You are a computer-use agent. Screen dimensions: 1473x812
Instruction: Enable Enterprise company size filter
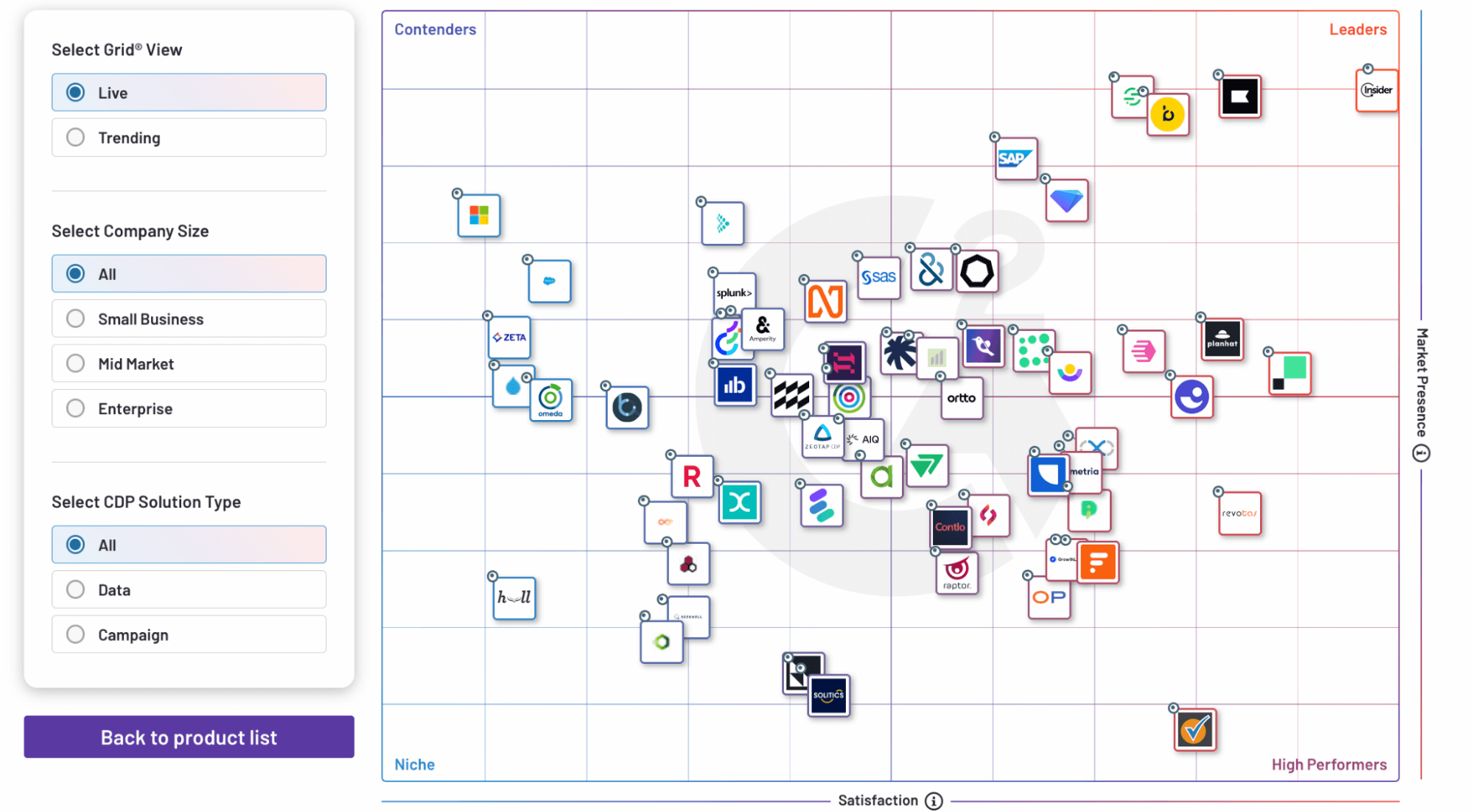pos(76,408)
